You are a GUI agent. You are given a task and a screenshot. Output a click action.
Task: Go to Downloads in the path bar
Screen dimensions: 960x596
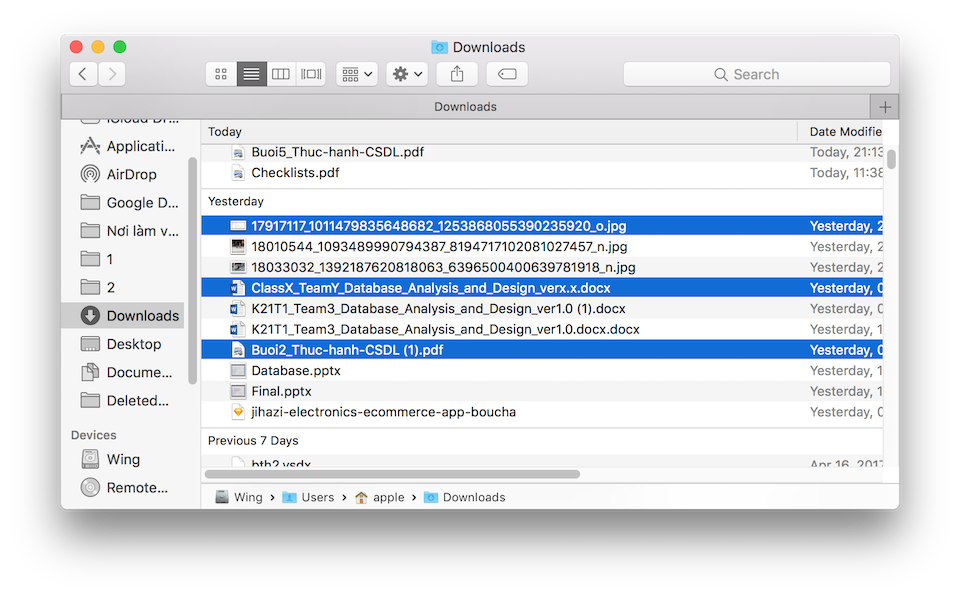(465, 497)
